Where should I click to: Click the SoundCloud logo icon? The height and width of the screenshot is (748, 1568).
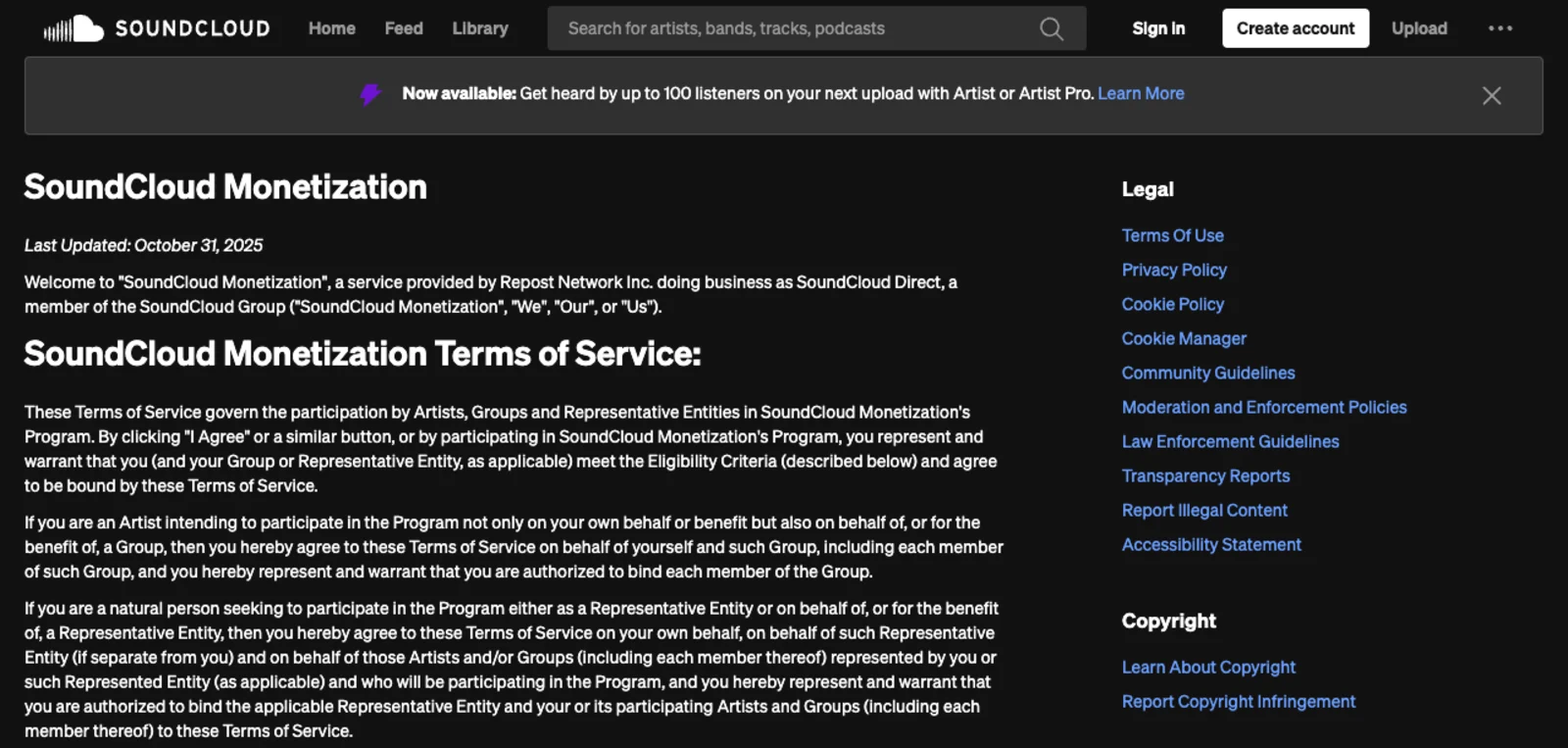point(73,28)
